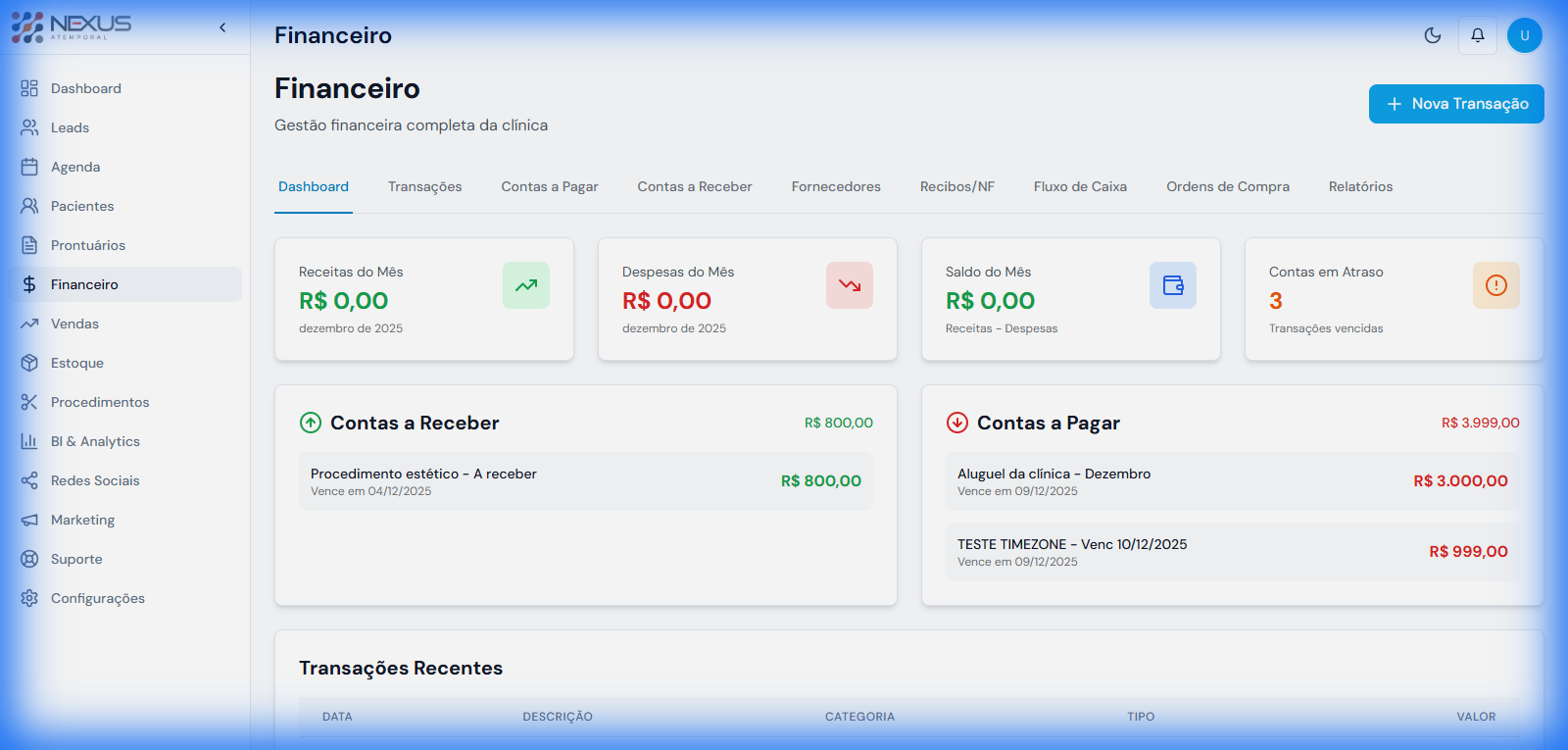This screenshot has height=750, width=1568.
Task: Open the Relatórios tab
Action: point(1361,186)
